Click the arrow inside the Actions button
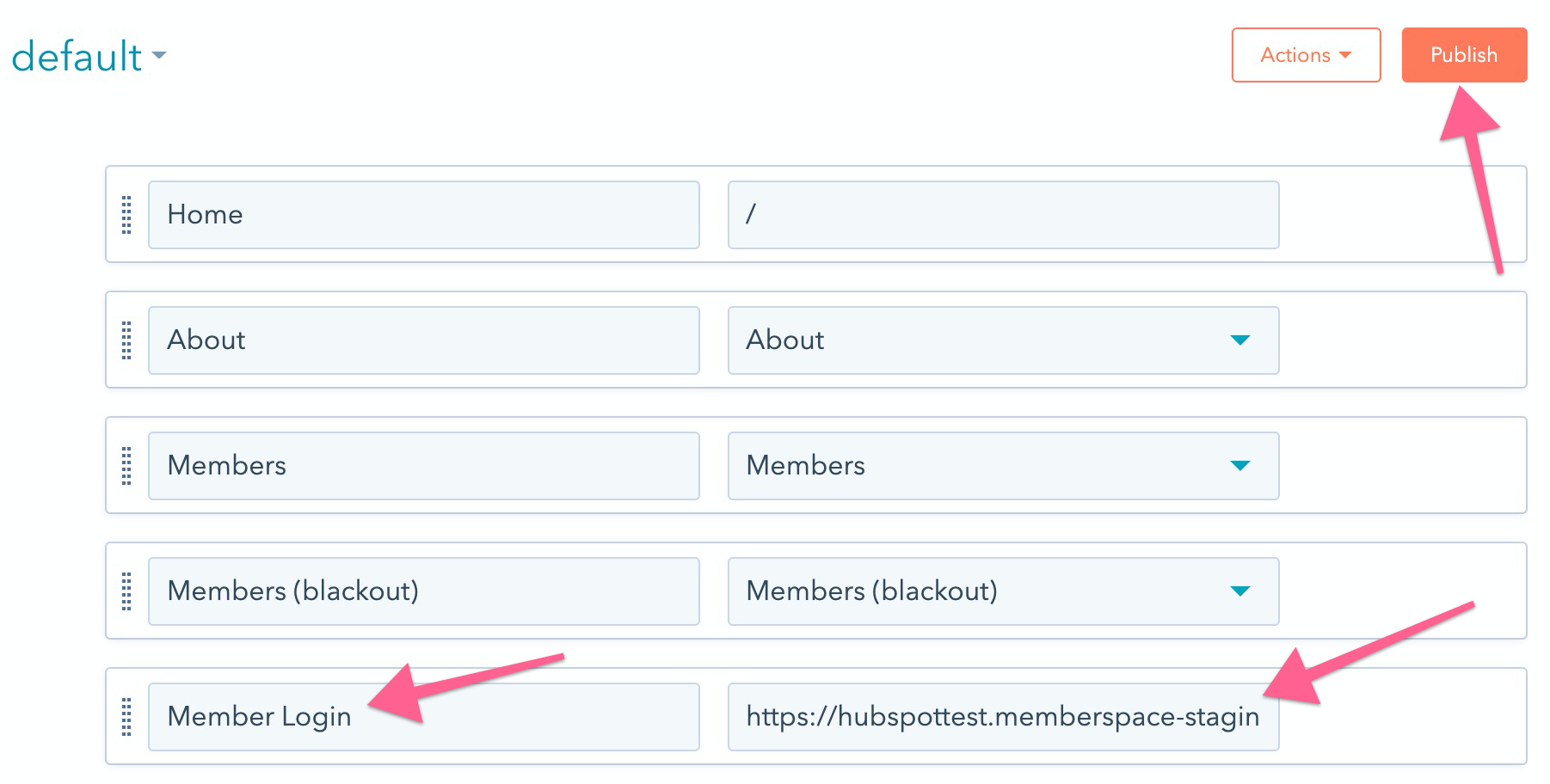The image size is (1550, 784). coord(1344,55)
